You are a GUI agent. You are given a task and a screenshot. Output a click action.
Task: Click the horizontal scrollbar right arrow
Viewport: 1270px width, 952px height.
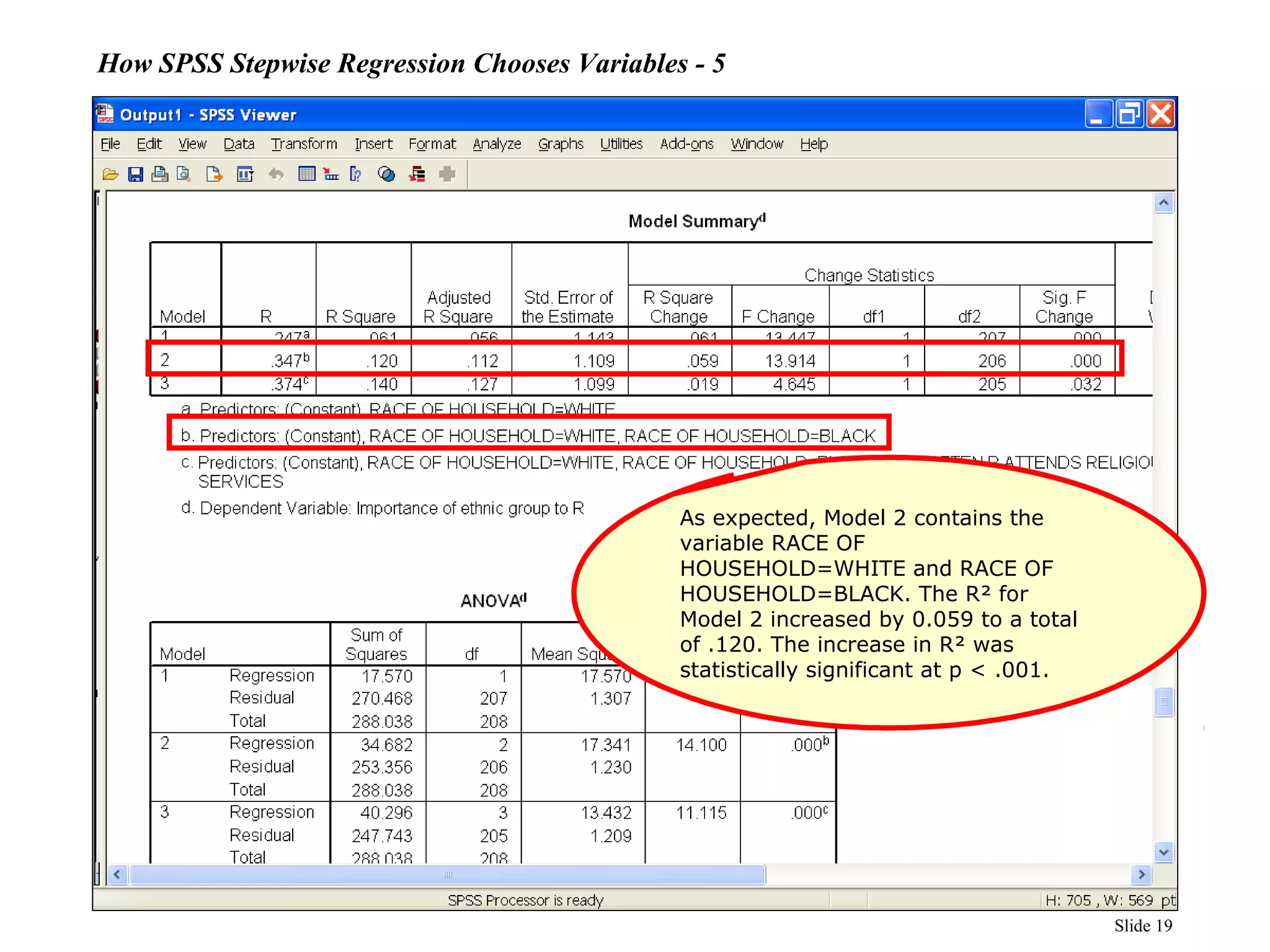pos(1142,875)
